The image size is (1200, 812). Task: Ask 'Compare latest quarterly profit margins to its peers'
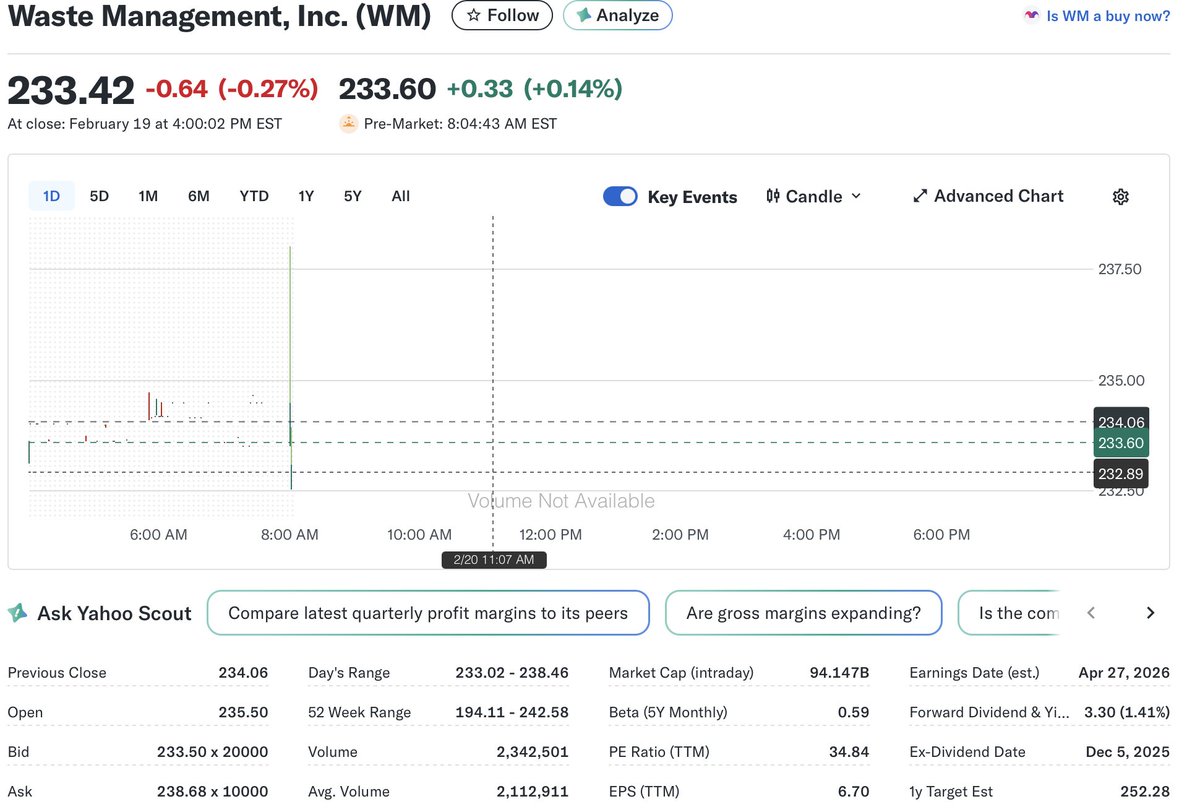click(428, 613)
